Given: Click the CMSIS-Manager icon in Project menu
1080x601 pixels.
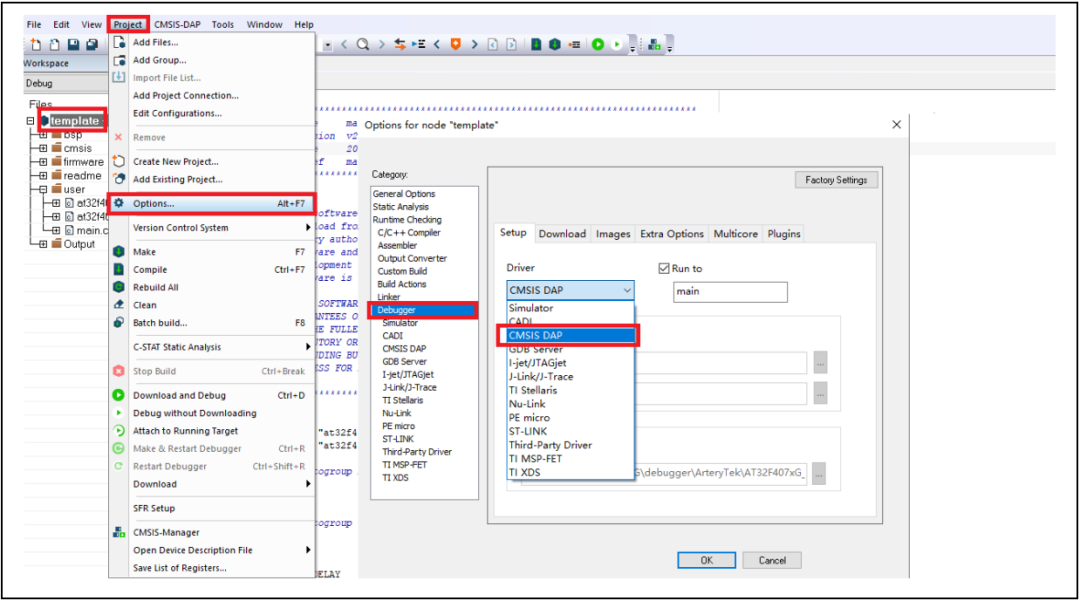Looking at the screenshot, I should click(118, 532).
